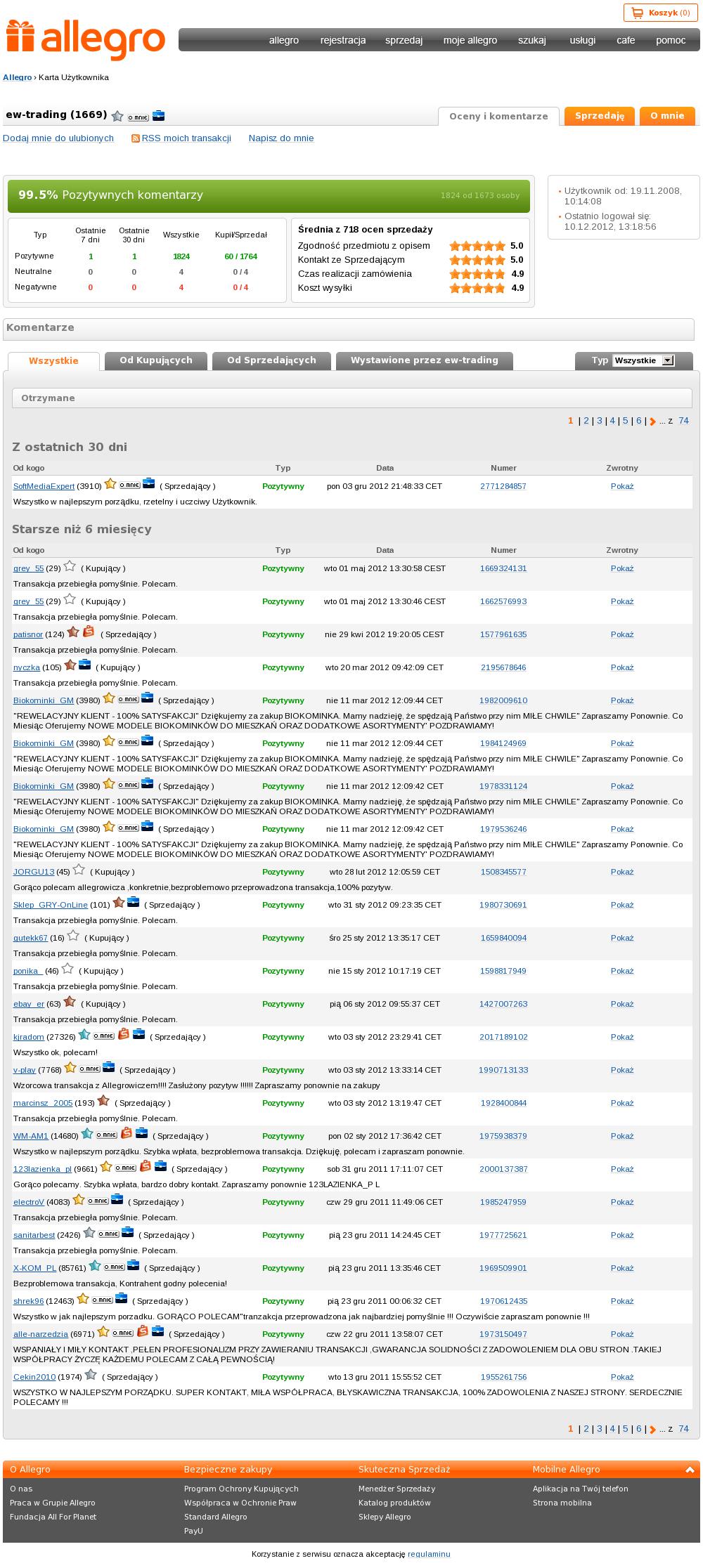Click the star icon next to ebay_er
Viewport: 703px width, 1568px height.
[x=70, y=1001]
